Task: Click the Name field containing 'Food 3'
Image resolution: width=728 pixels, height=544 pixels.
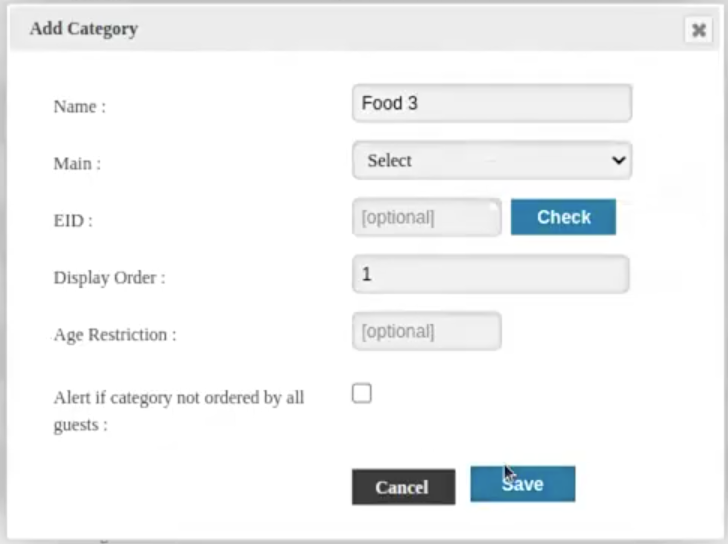Action: pyautogui.click(x=491, y=103)
